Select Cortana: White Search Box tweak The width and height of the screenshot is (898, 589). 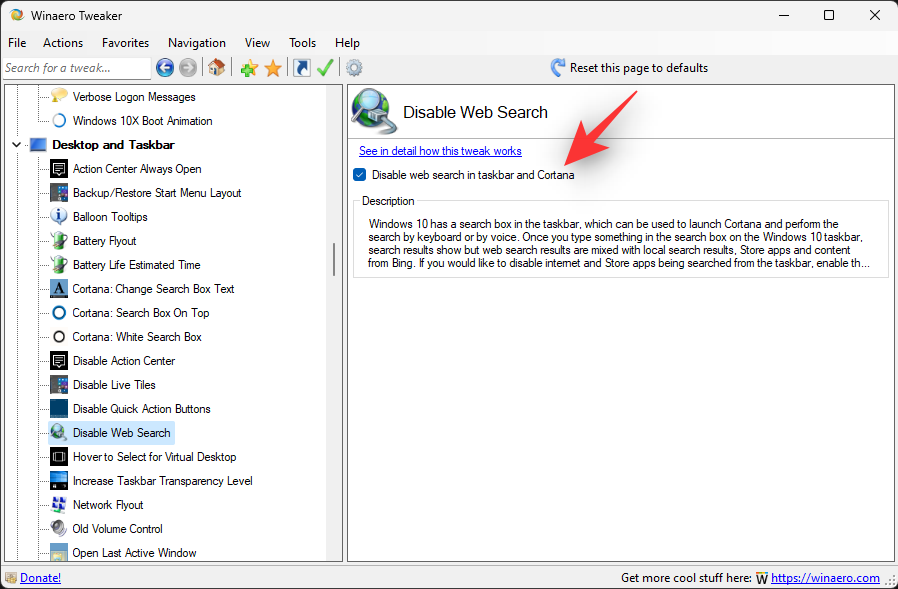coord(136,336)
